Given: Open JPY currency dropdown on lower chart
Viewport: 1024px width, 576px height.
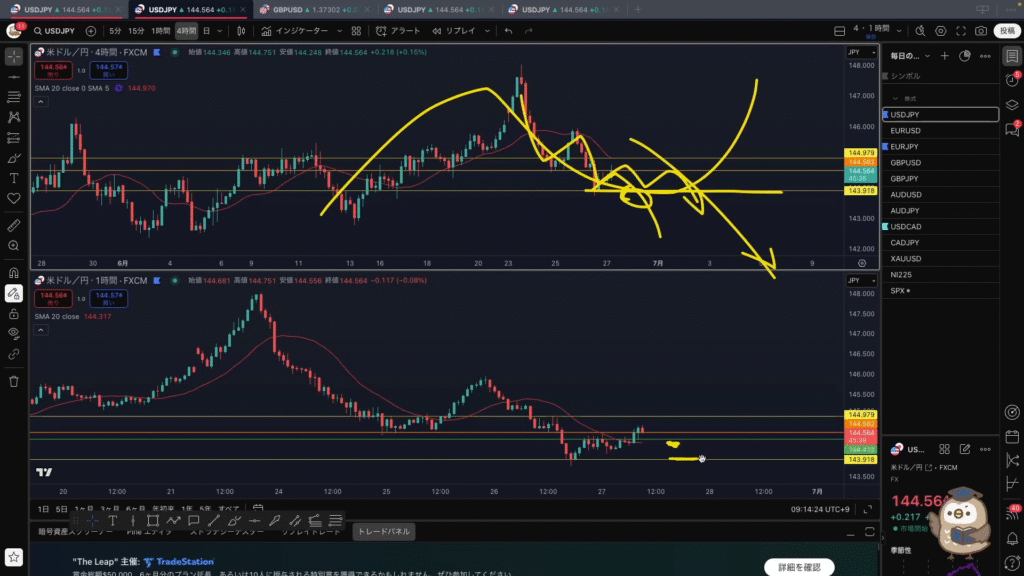Looking at the screenshot, I should click(x=861, y=280).
